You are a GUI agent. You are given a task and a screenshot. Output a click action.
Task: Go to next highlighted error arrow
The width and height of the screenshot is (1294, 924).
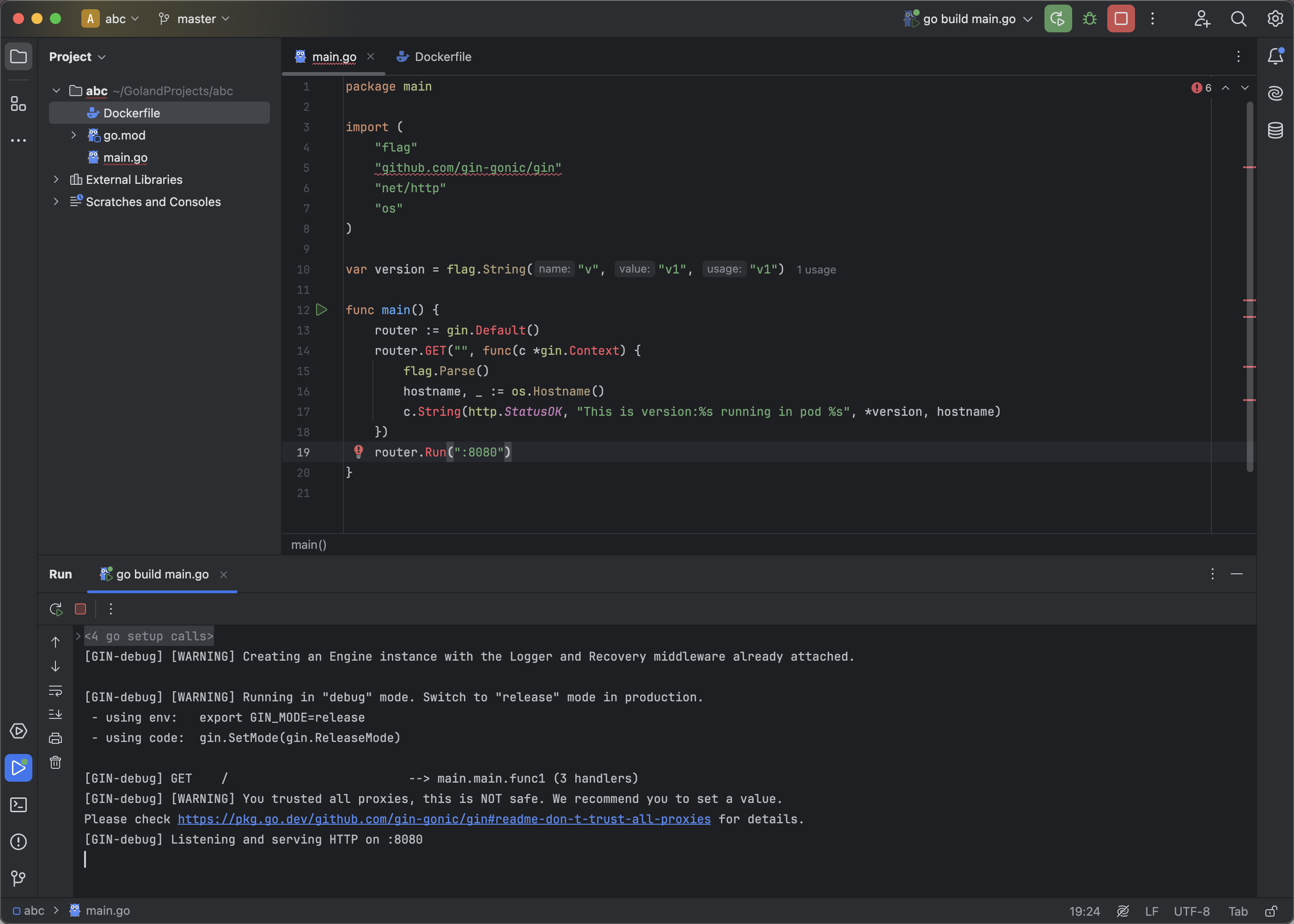1245,88
